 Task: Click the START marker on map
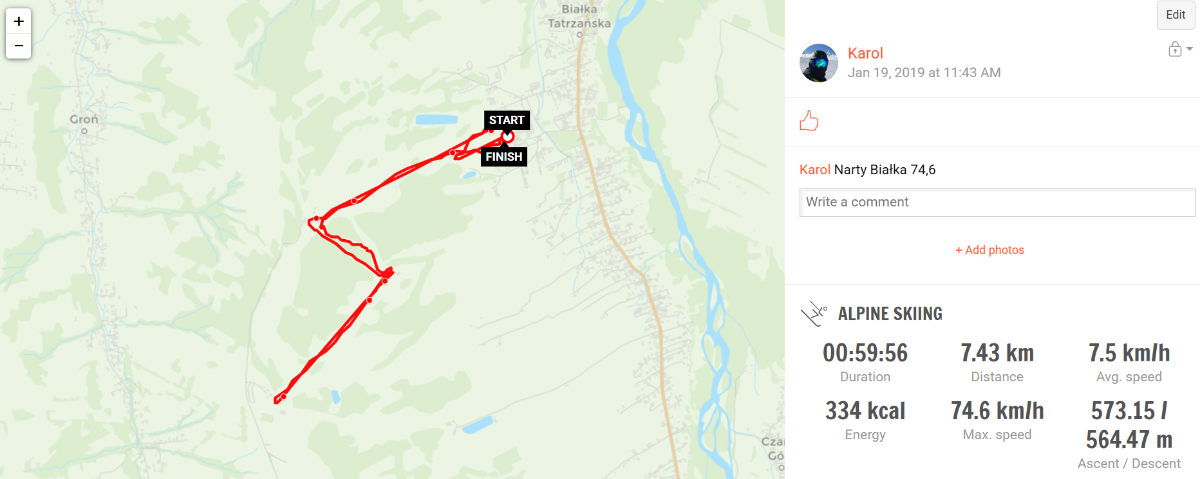[x=507, y=120]
